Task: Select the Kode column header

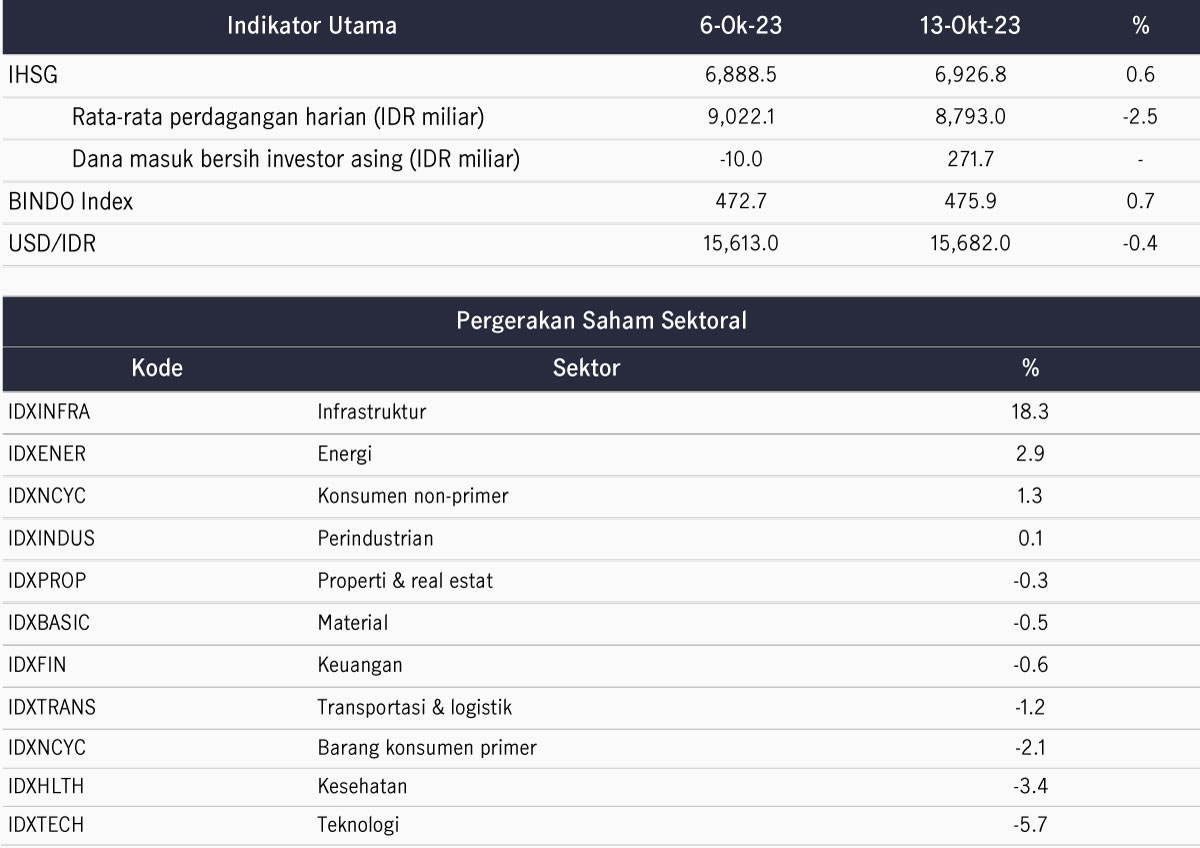Action: point(157,368)
